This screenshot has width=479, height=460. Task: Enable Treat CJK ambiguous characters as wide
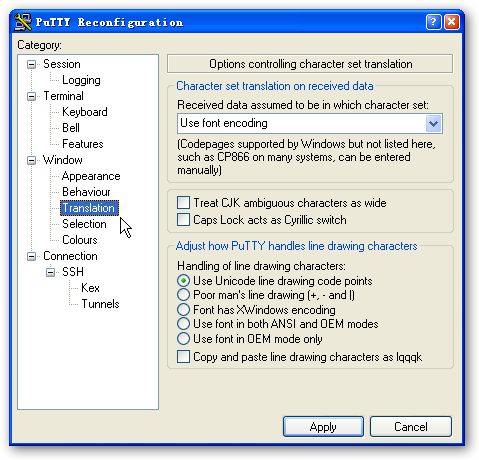click(183, 202)
